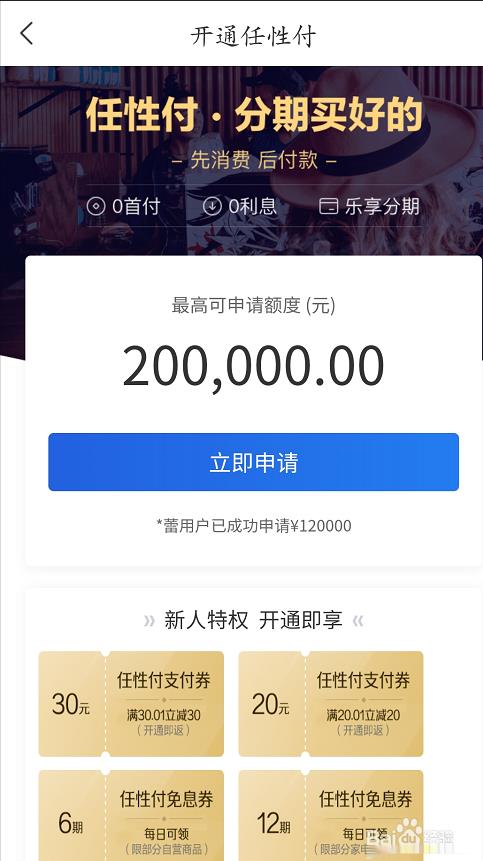Tap the 开通任性付 page title

point(254,36)
